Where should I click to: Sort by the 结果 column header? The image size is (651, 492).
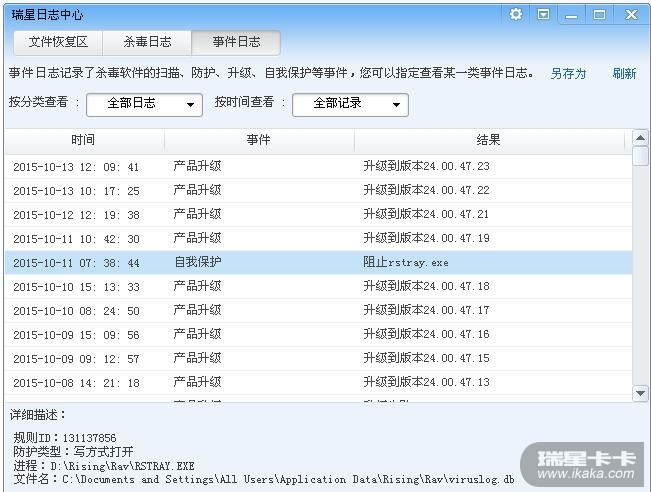(x=489, y=140)
